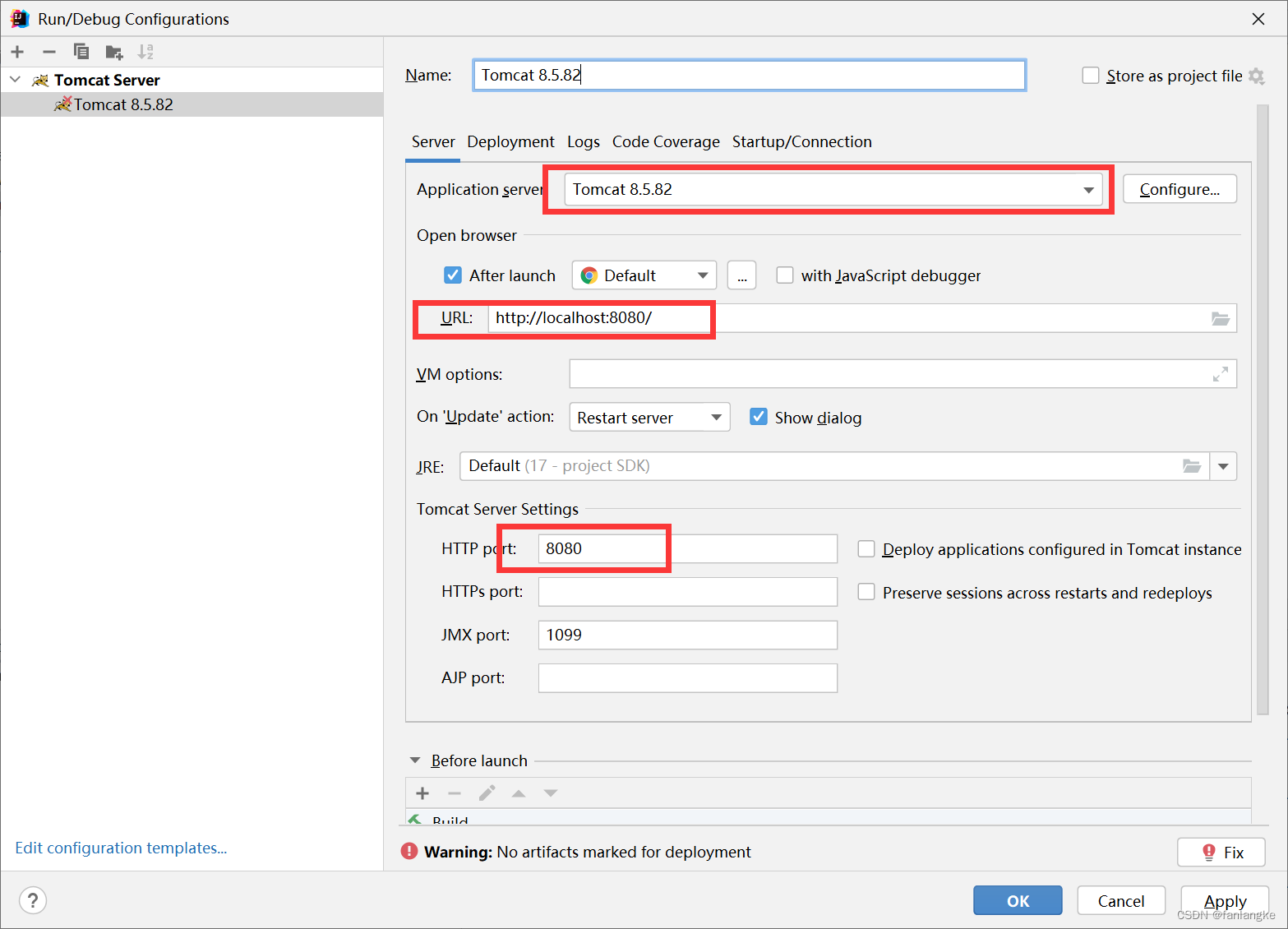Click the folder icon in the URL field
The image size is (1288, 929).
[x=1221, y=318]
